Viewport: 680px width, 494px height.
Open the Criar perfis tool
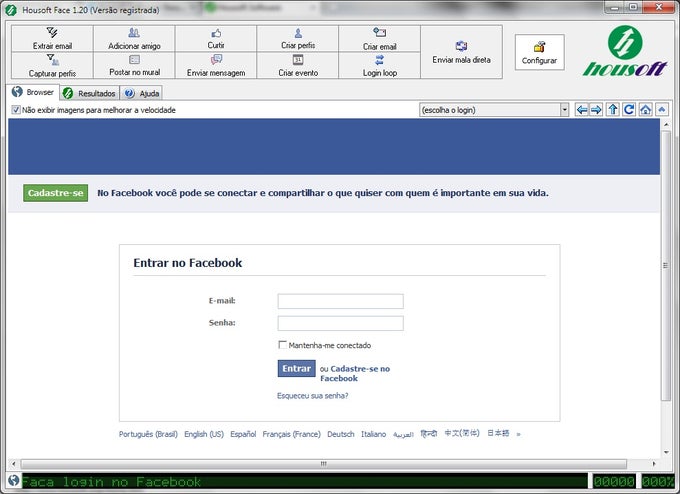(x=298, y=39)
